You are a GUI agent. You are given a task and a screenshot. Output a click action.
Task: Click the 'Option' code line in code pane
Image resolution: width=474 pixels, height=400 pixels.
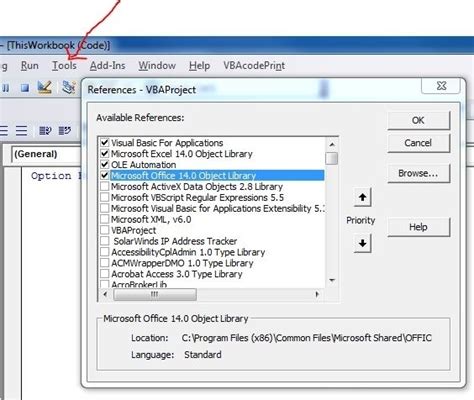(x=56, y=176)
